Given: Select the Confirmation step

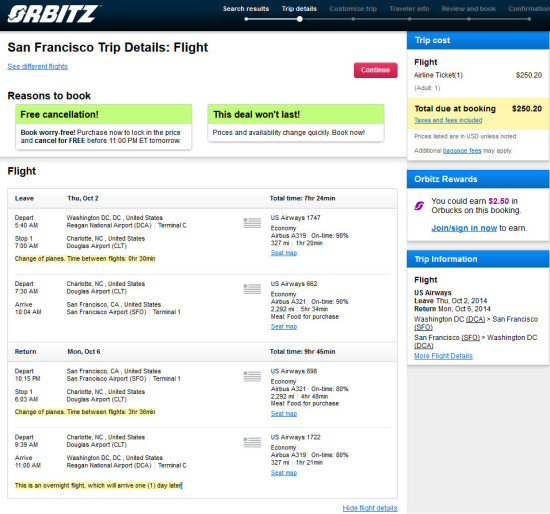Looking at the screenshot, I should click(529, 9).
